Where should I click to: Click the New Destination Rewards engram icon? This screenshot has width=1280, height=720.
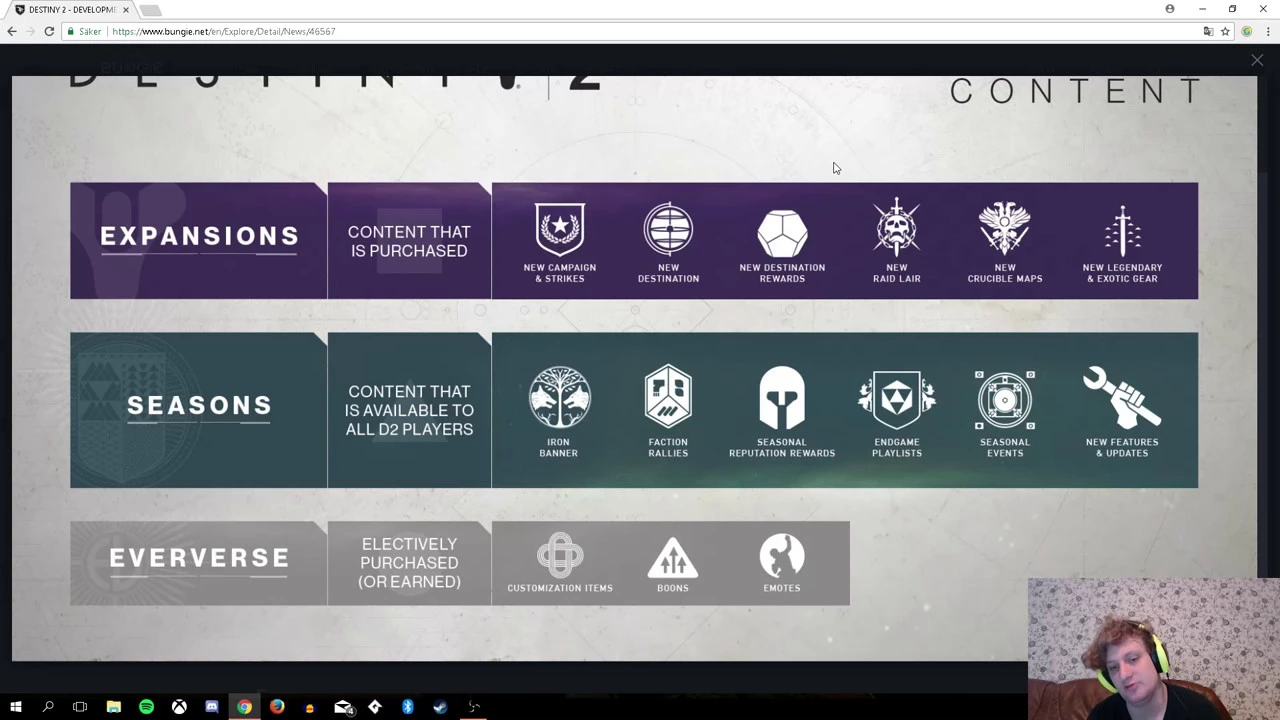782,232
